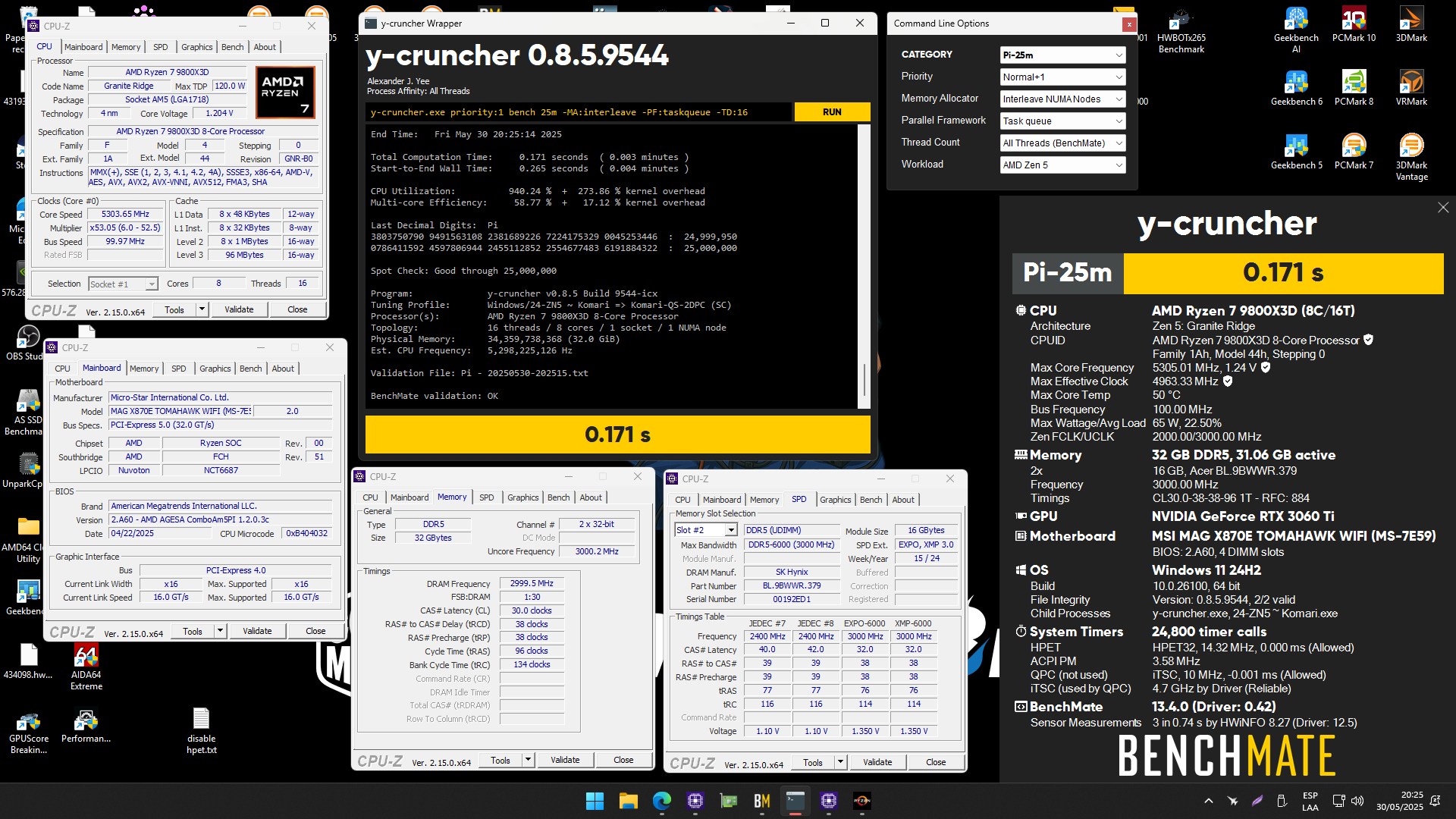
Task: Close the BenchMate result panel
Action: pyautogui.click(x=1443, y=208)
